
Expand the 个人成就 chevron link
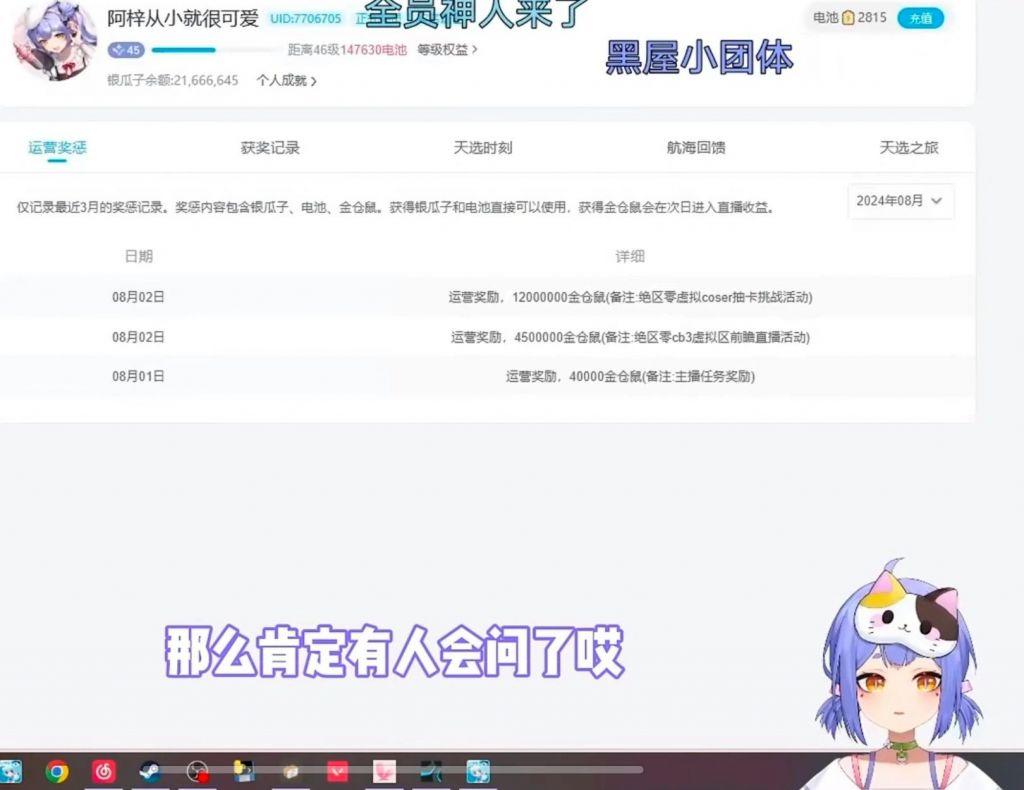click(286, 81)
